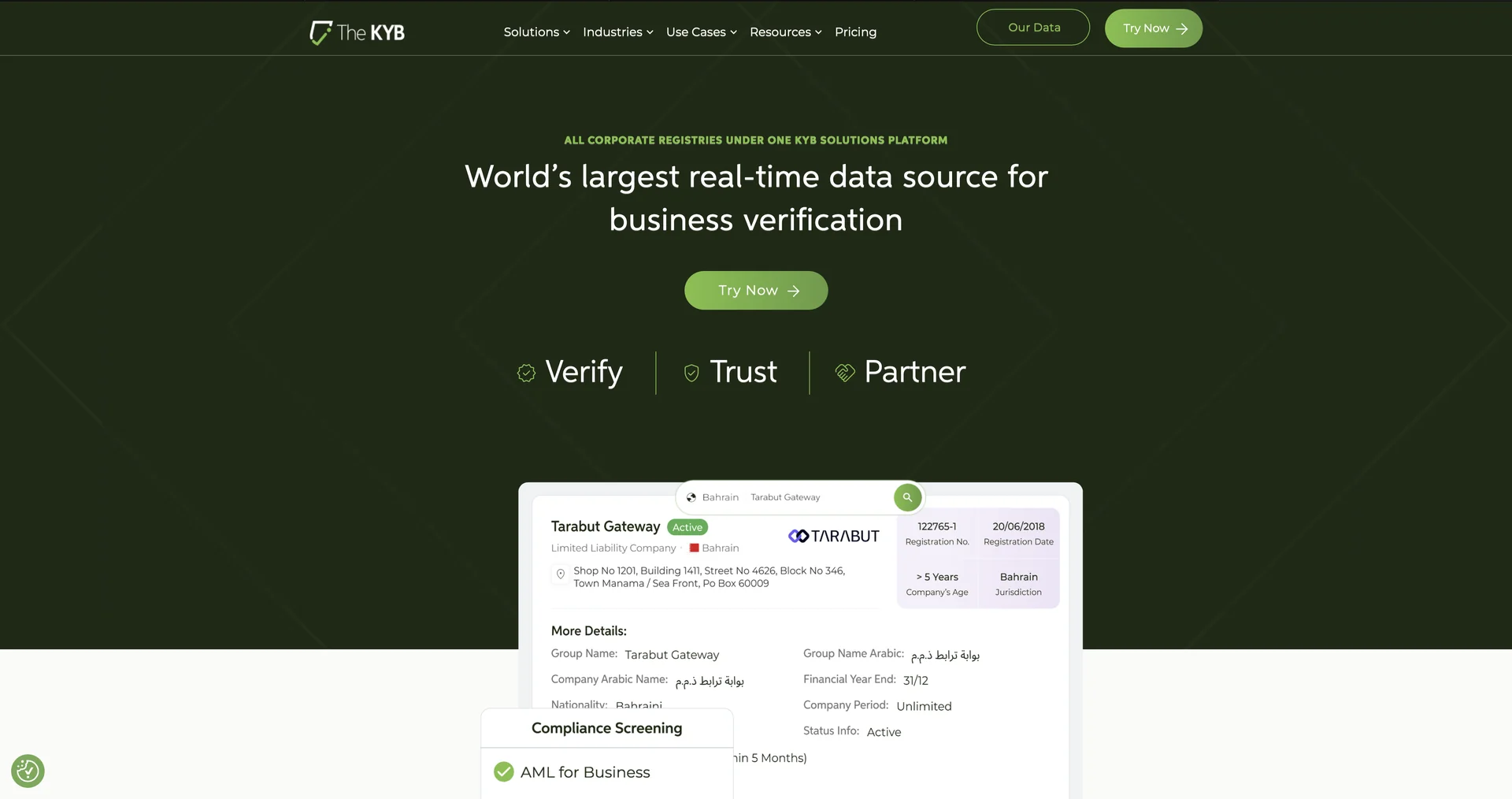Click the hero Try Now button
This screenshot has height=799, width=1512.
tap(756, 291)
